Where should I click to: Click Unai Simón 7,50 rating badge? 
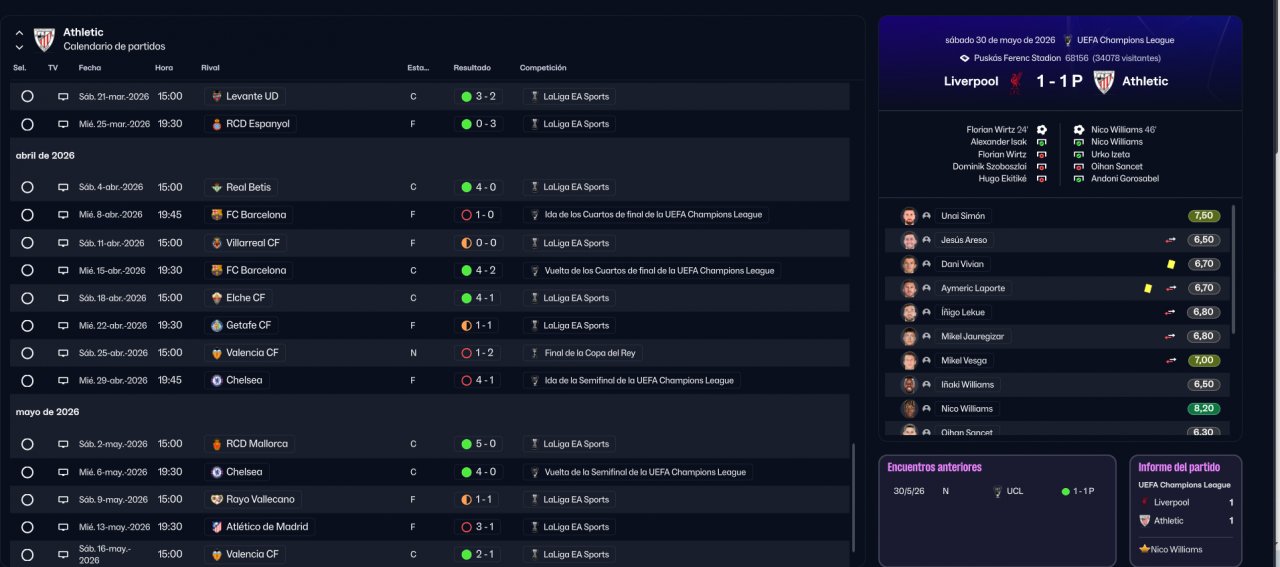pos(1203,216)
